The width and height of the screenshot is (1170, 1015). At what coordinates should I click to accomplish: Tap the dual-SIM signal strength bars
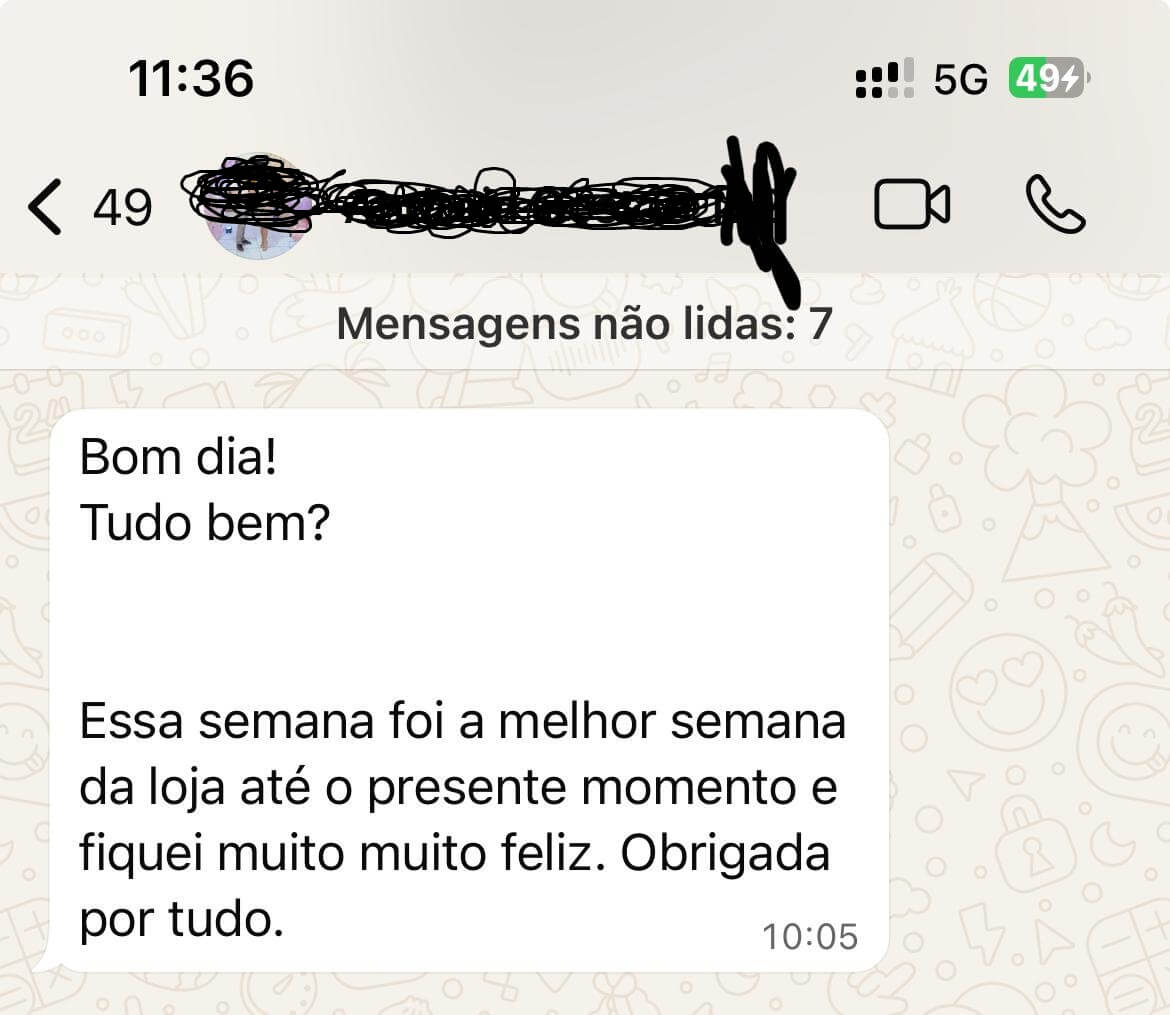tap(884, 78)
